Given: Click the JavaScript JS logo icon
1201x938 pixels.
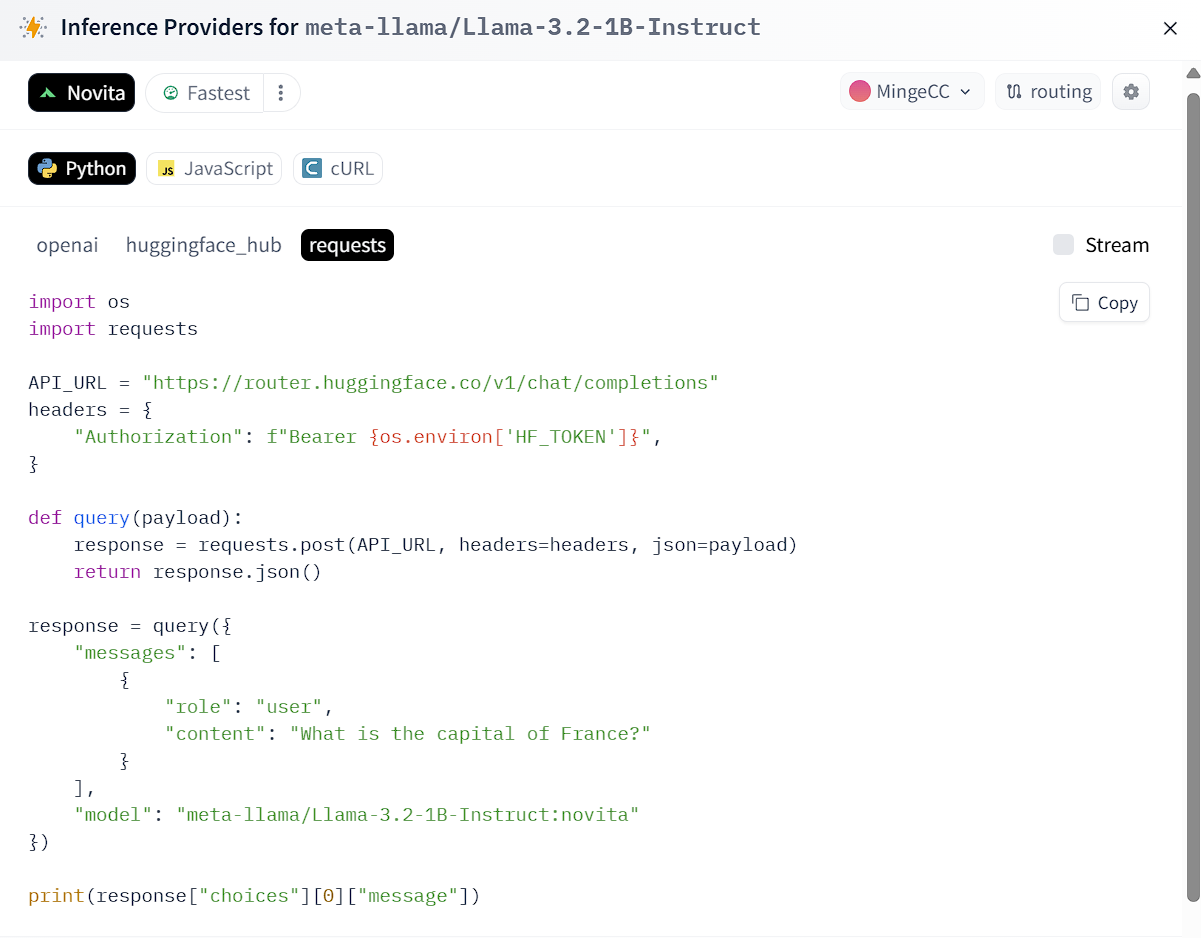Looking at the screenshot, I should [167, 169].
